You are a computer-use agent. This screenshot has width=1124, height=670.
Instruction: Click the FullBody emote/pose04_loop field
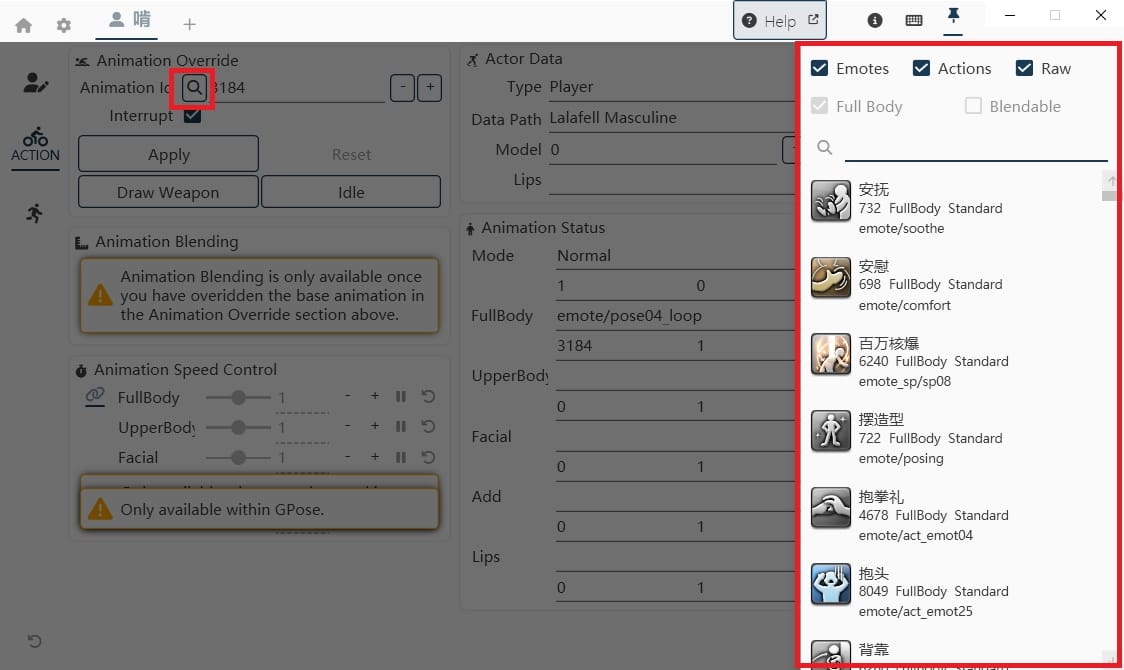point(675,316)
